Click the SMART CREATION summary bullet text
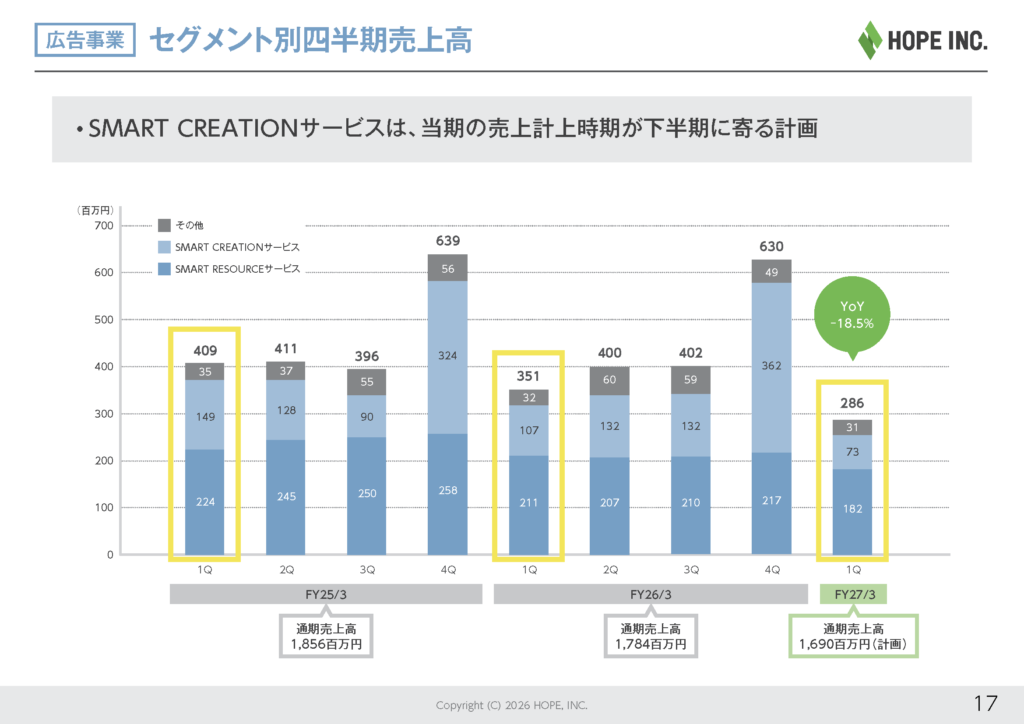 point(447,129)
